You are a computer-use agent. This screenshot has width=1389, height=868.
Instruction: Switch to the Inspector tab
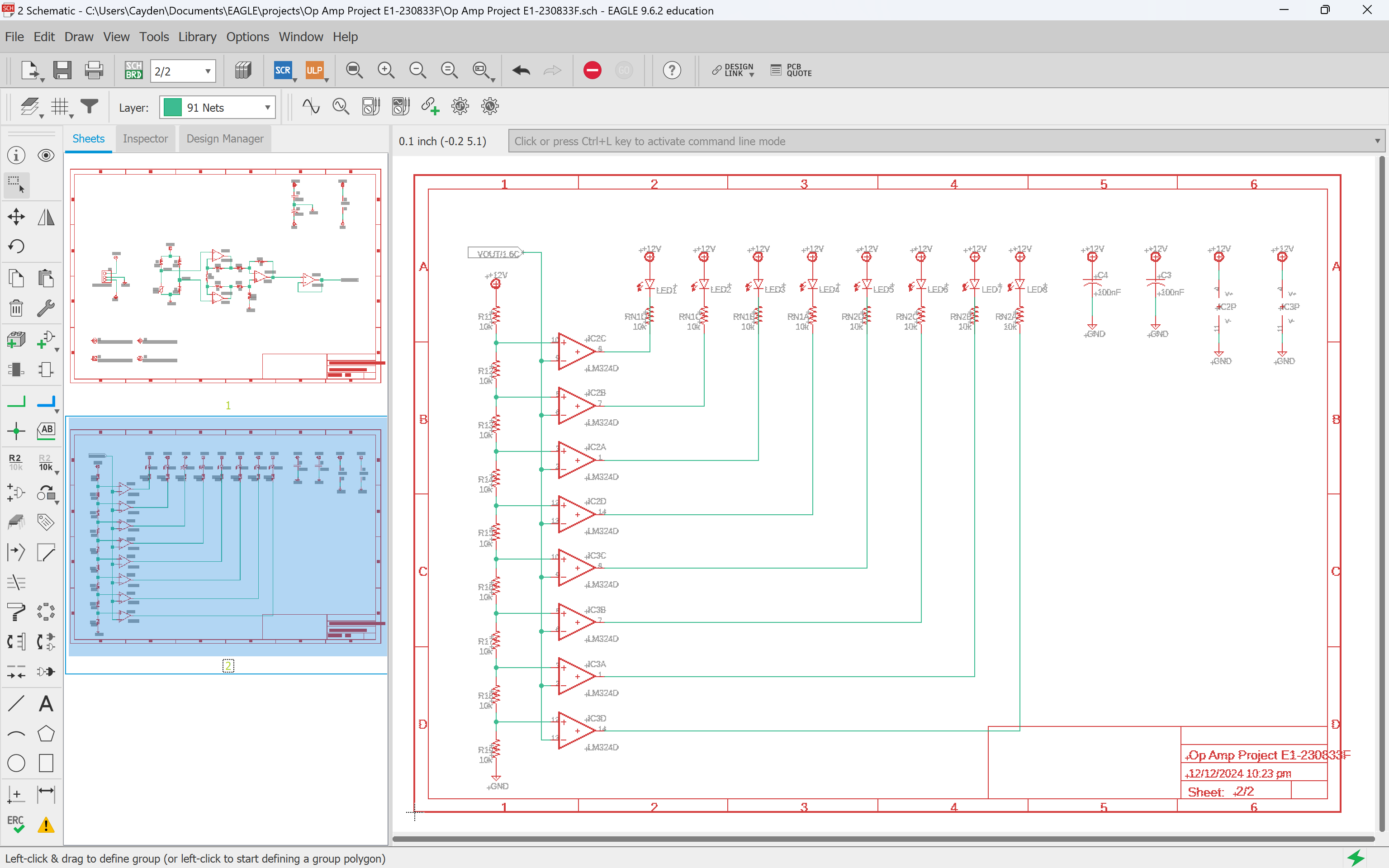coord(145,139)
